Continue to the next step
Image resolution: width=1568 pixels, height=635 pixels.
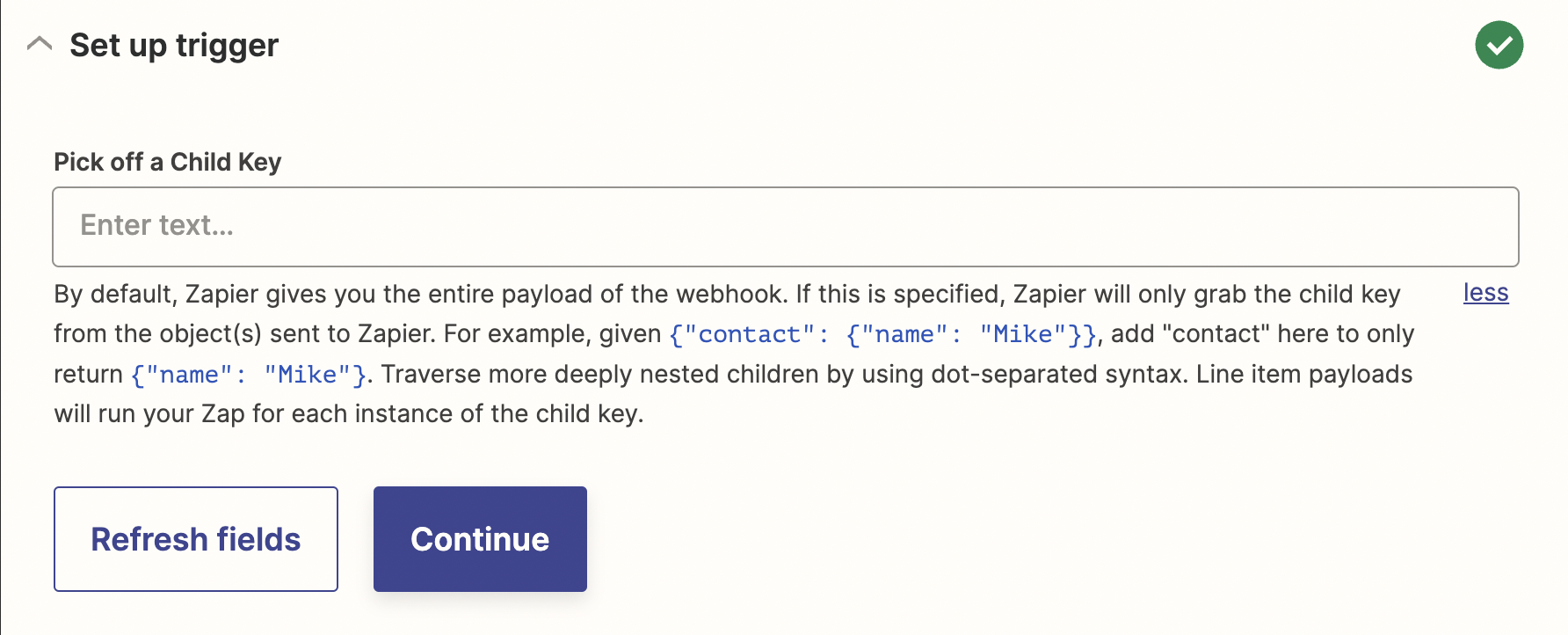(x=480, y=539)
